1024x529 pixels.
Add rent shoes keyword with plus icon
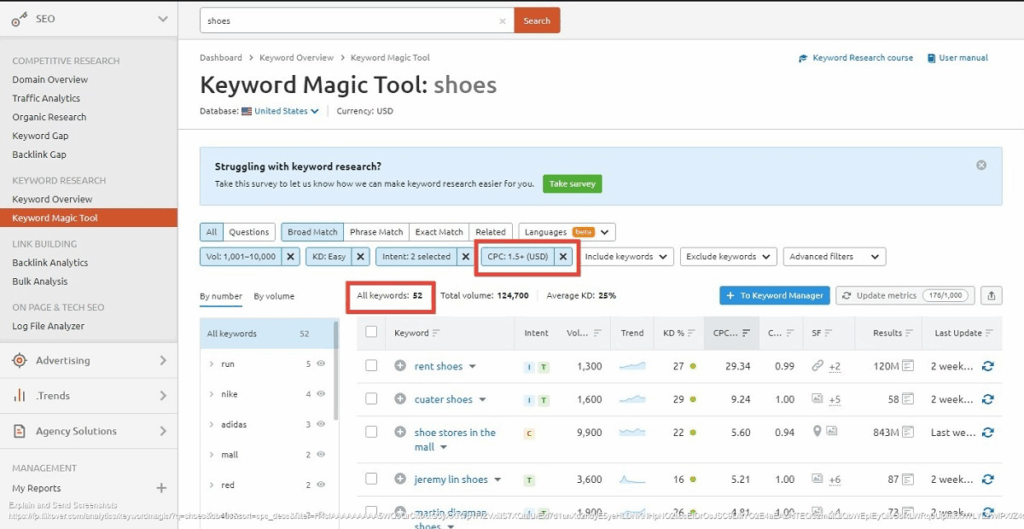(x=400, y=366)
